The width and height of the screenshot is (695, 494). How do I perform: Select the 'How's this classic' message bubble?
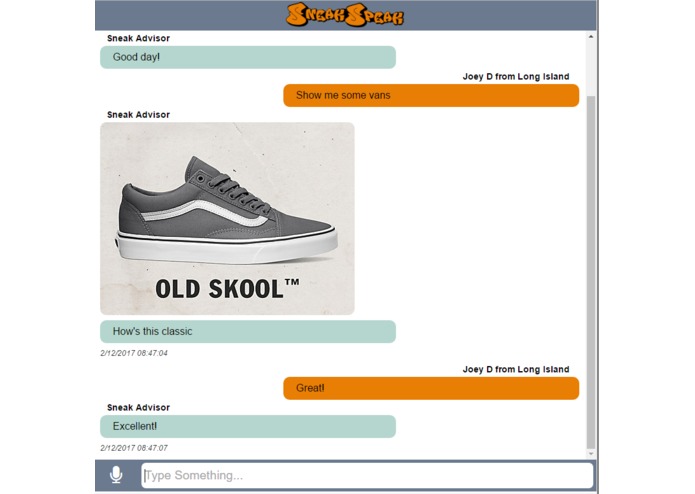tap(248, 331)
